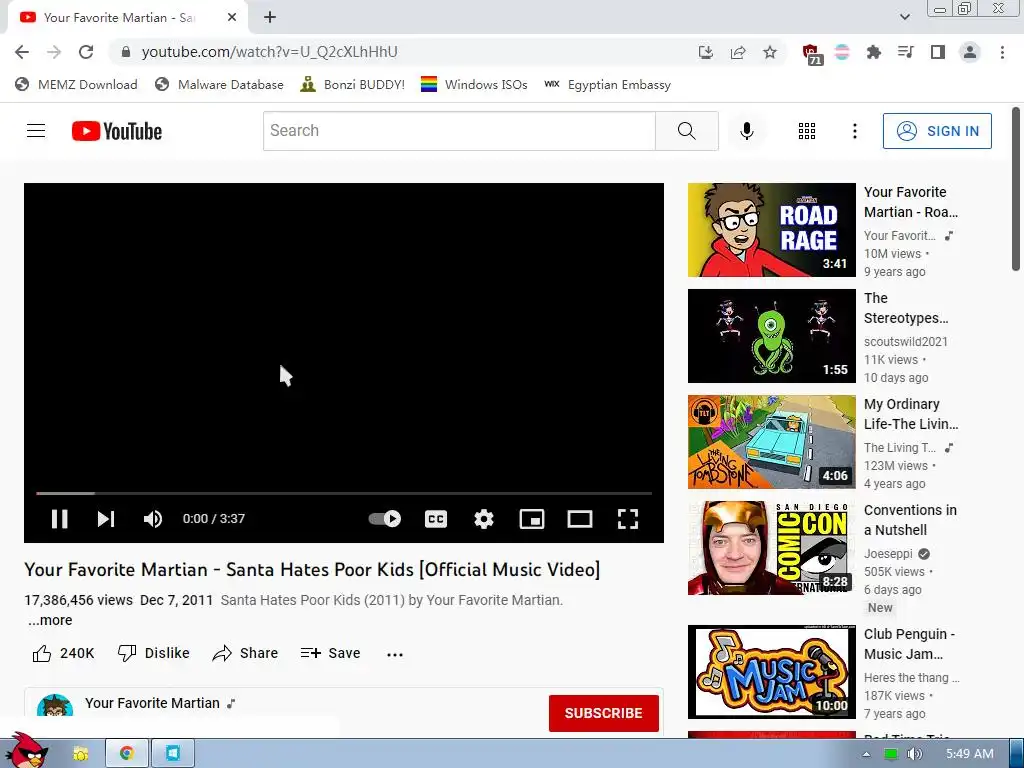Reload the current page
This screenshot has height=768, width=1024.
pyautogui.click(x=86, y=52)
